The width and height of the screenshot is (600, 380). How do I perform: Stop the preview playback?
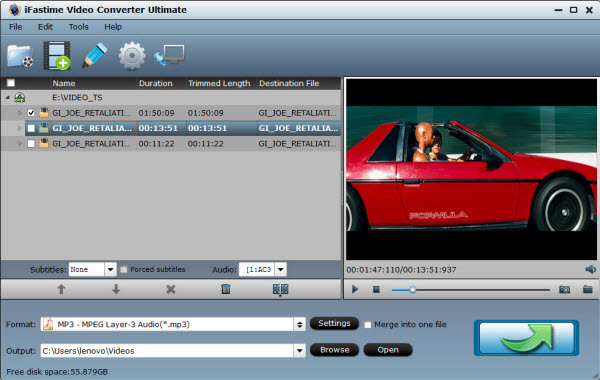[376, 289]
